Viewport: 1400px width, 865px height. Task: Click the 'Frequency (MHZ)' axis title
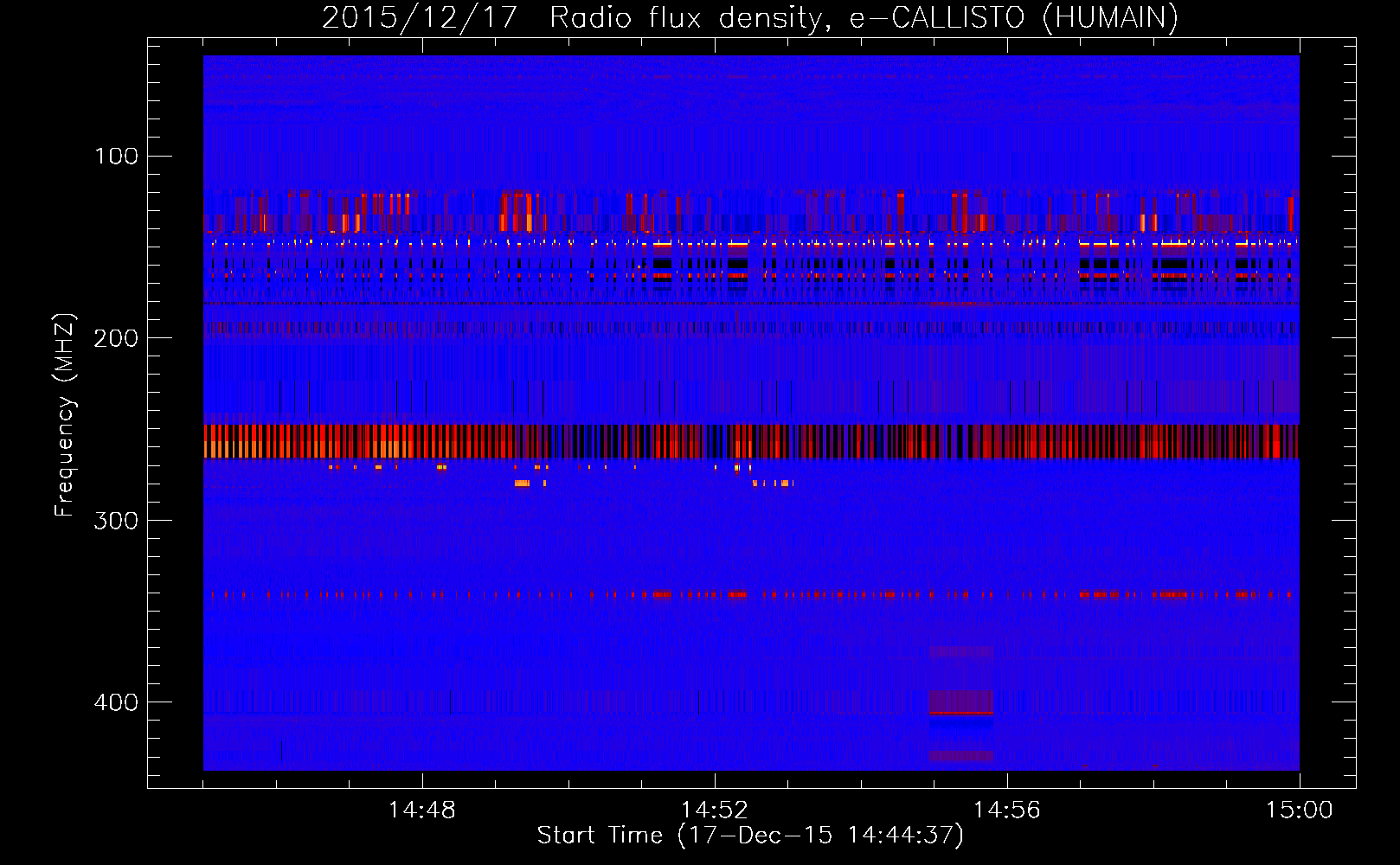65,415
